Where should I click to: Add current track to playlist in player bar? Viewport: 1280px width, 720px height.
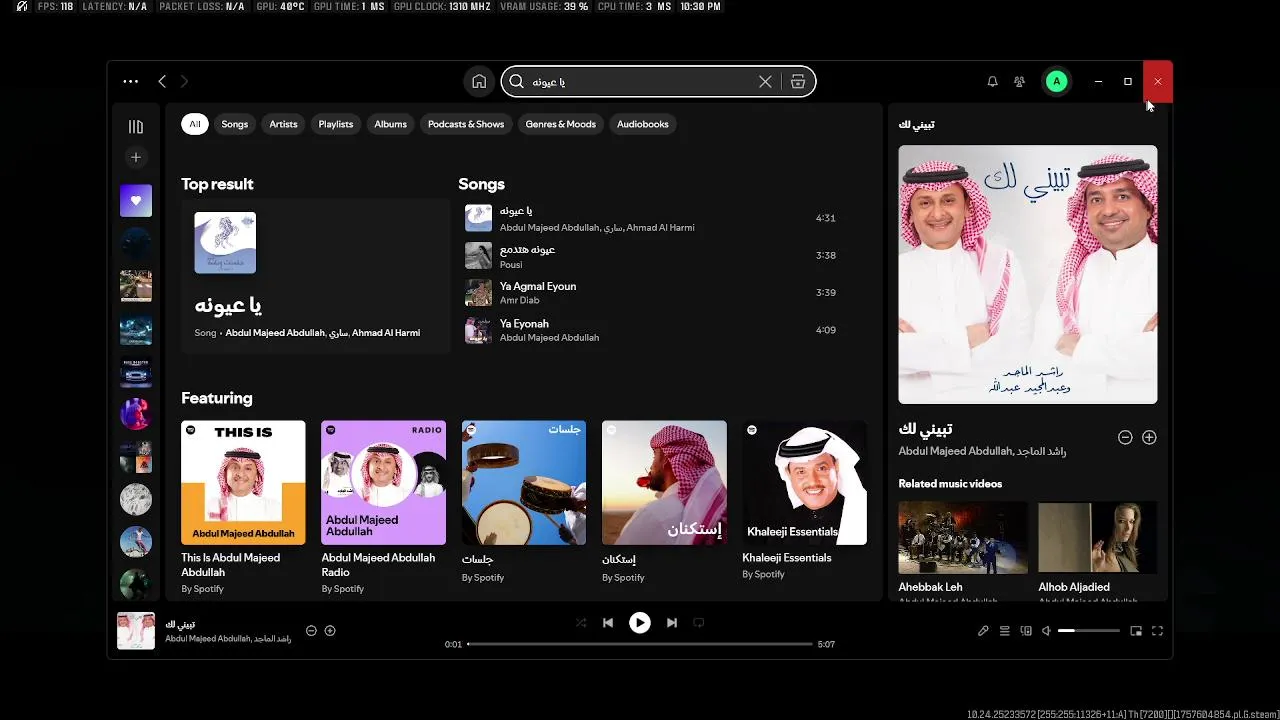point(330,631)
